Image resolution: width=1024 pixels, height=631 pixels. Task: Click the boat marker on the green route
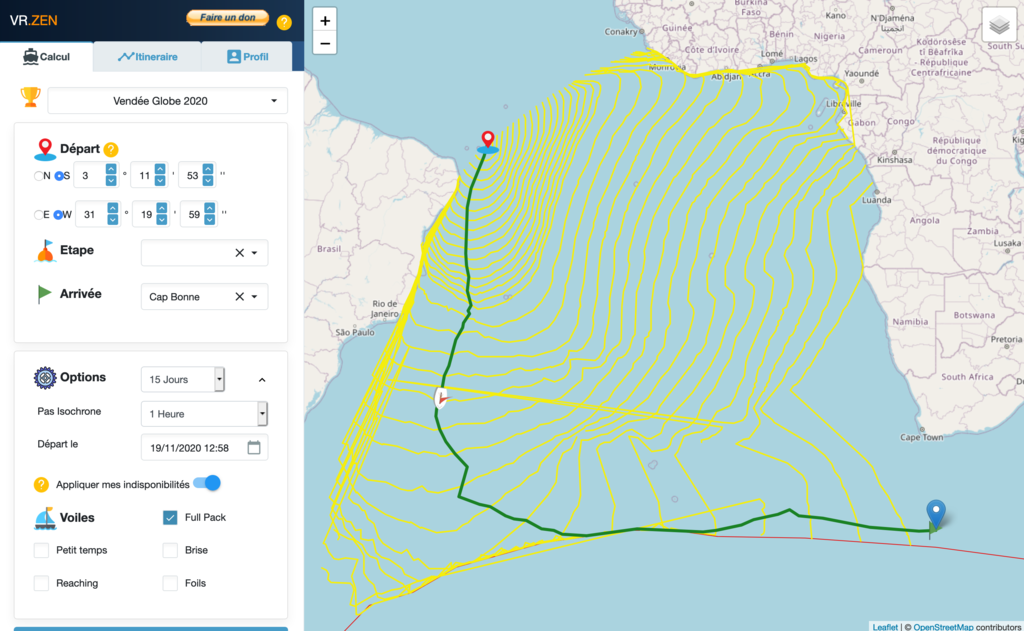[441, 398]
